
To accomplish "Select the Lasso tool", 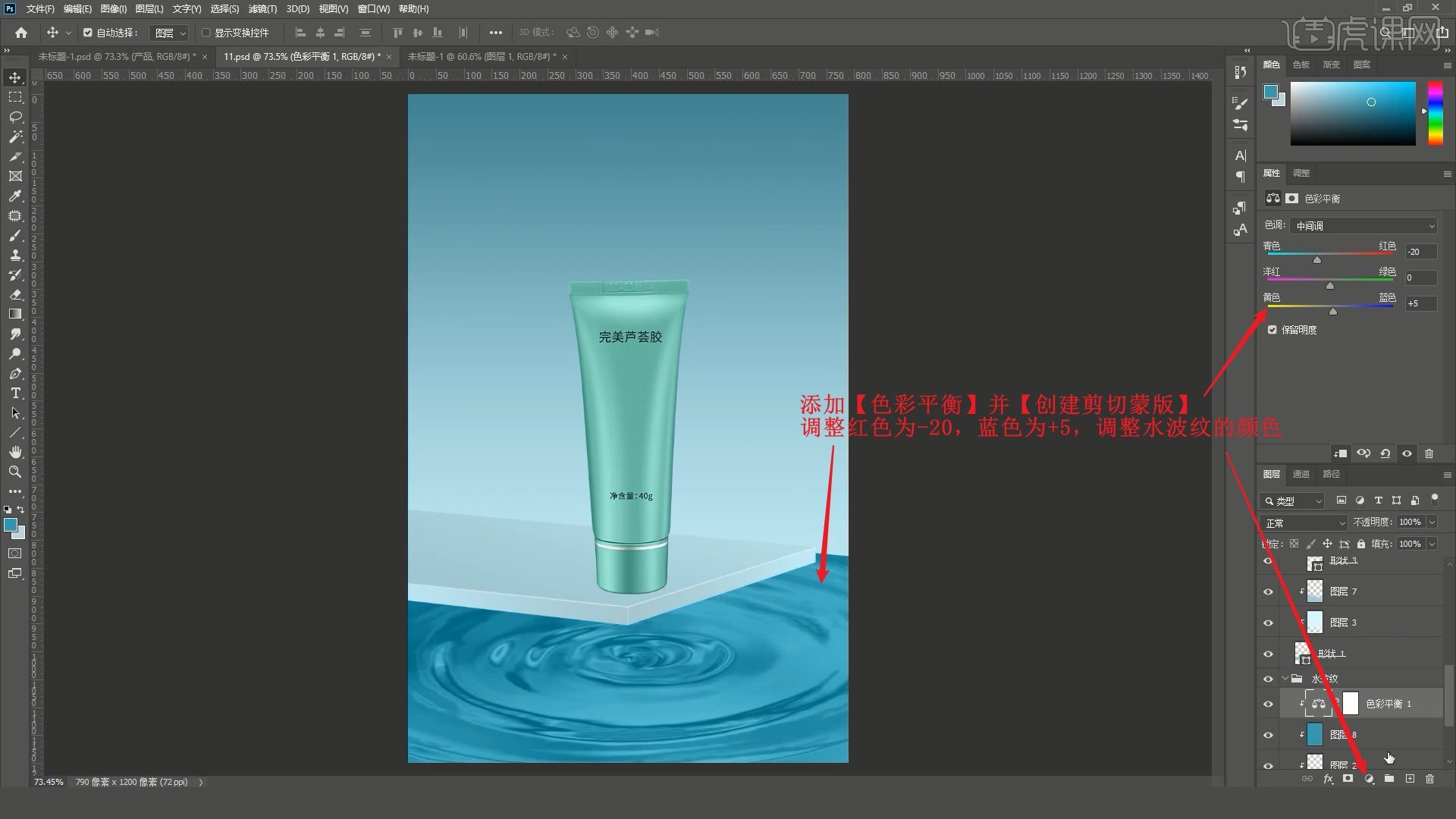I will pos(15,117).
